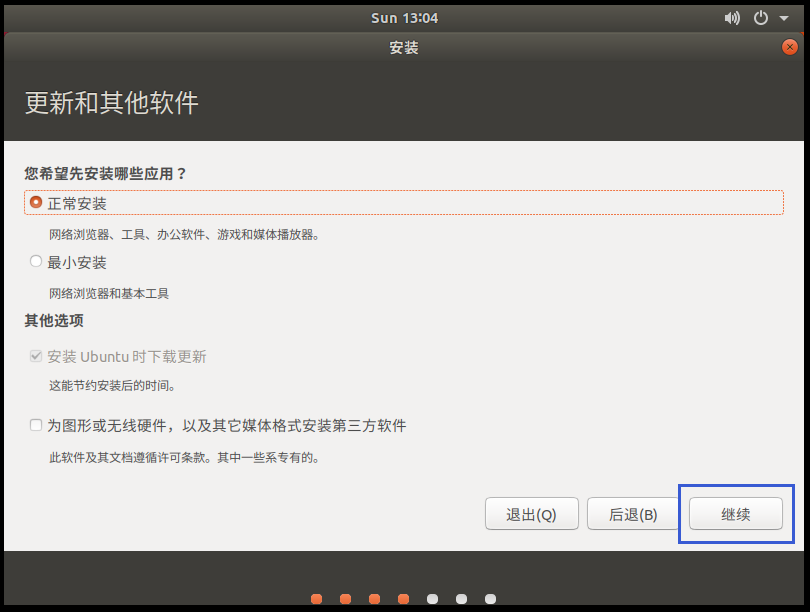The image size is (810, 612).
Task: Click the 继续 button to proceed
Action: point(736,513)
